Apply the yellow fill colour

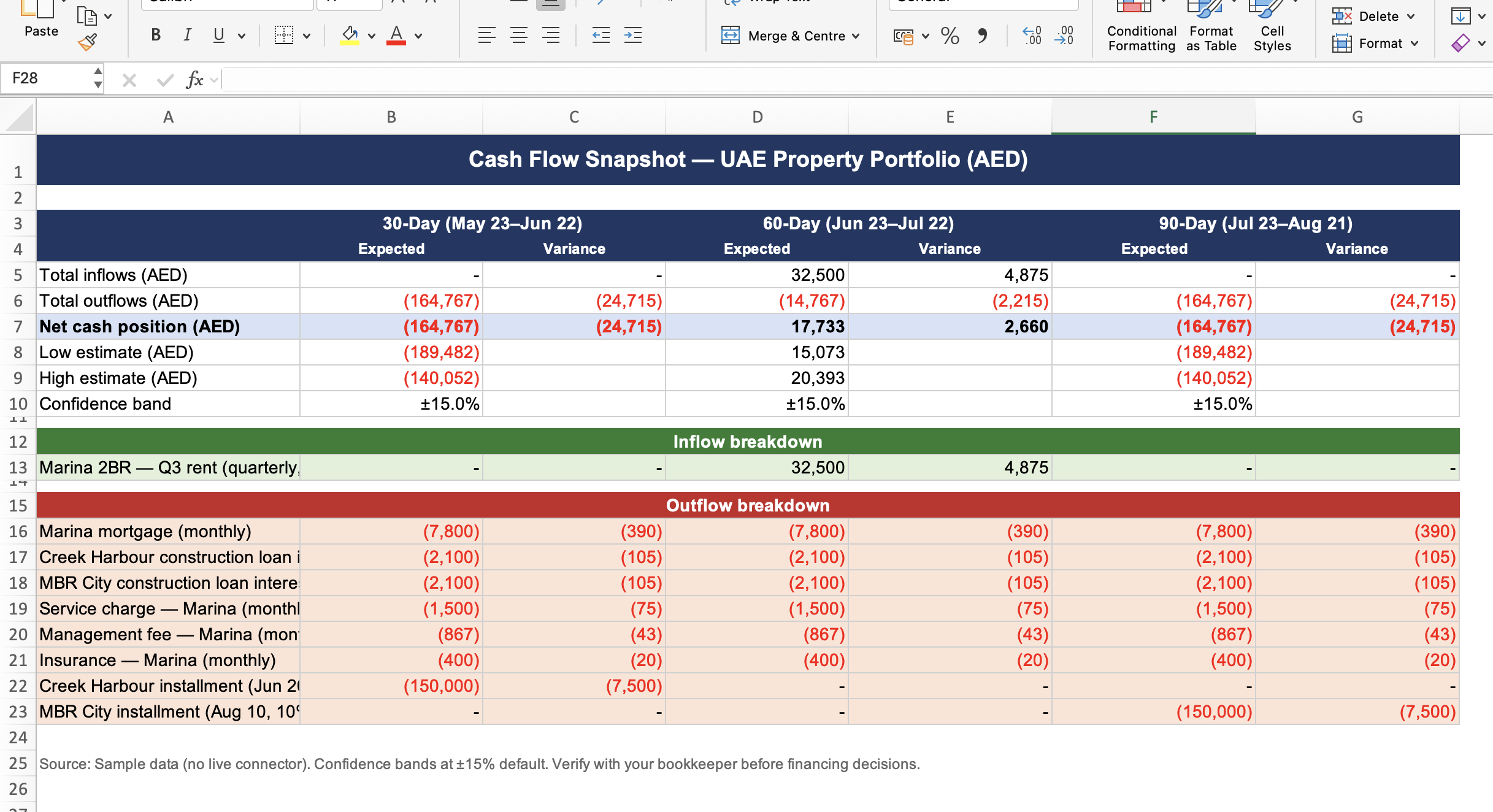[x=350, y=36]
